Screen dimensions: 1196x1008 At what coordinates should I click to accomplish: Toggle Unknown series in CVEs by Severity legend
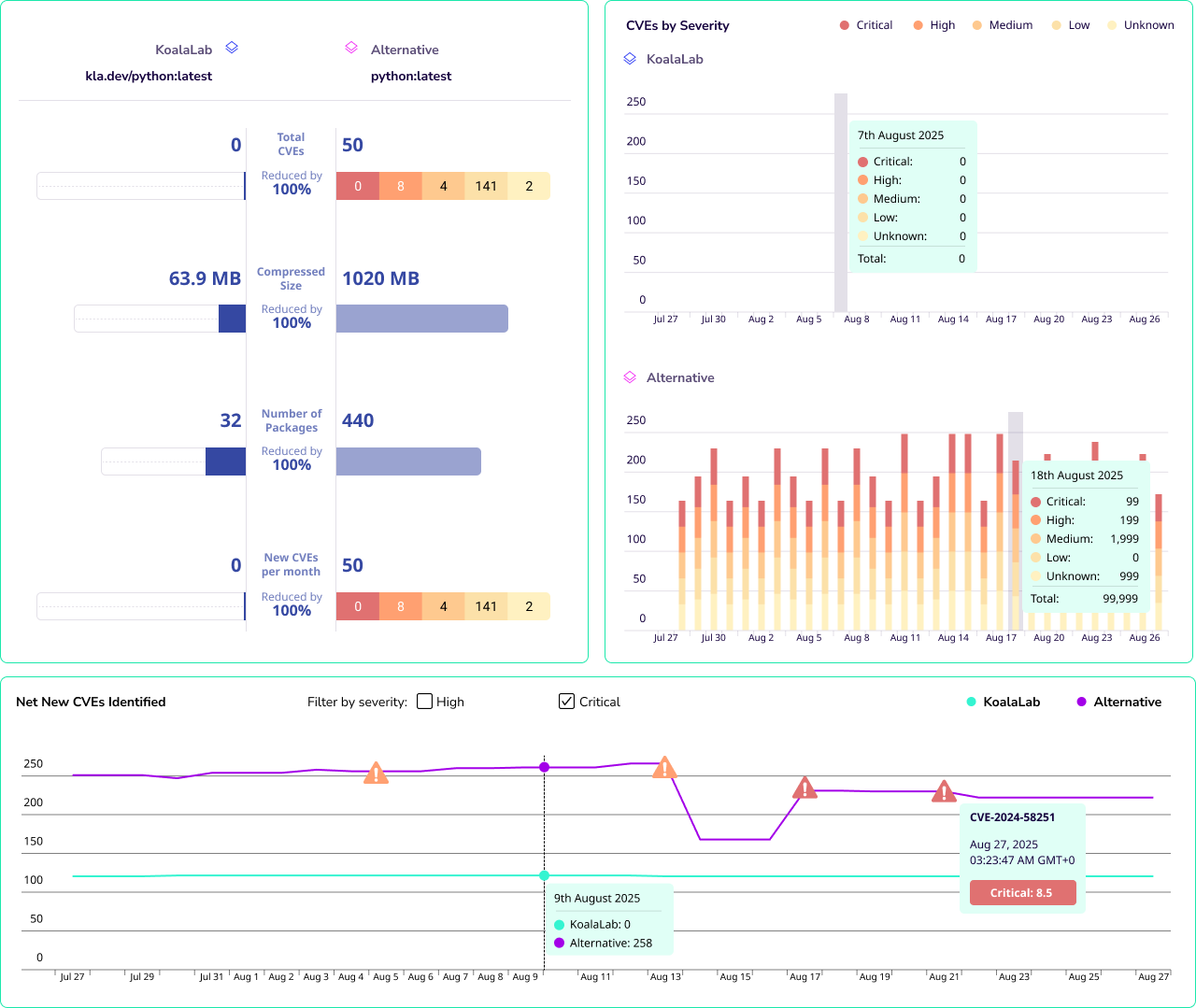(x=1140, y=25)
